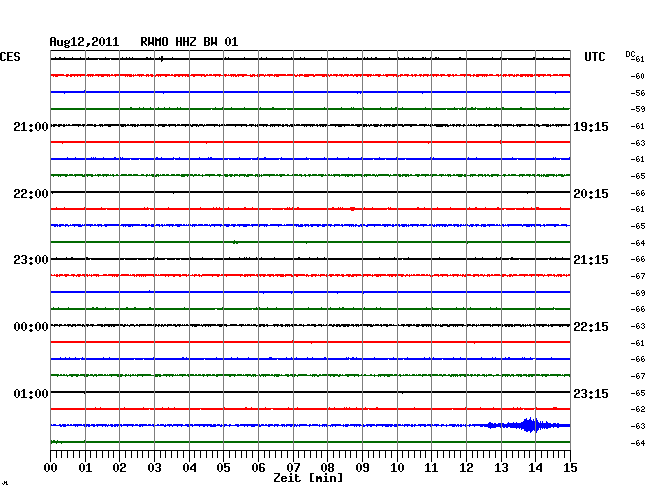Select the 21:00 local time label

tap(31, 126)
